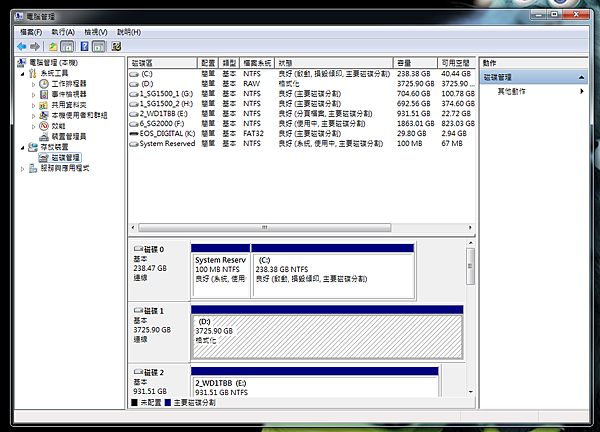This screenshot has width=600, height=432.
Task: Select hatched (D:) 3725.90 GB partition block
Action: point(327,333)
